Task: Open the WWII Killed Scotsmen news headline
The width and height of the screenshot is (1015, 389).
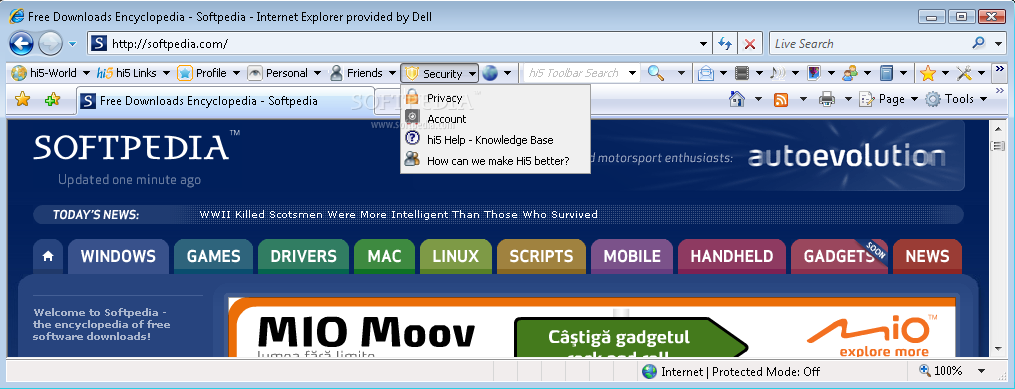Action: (398, 214)
